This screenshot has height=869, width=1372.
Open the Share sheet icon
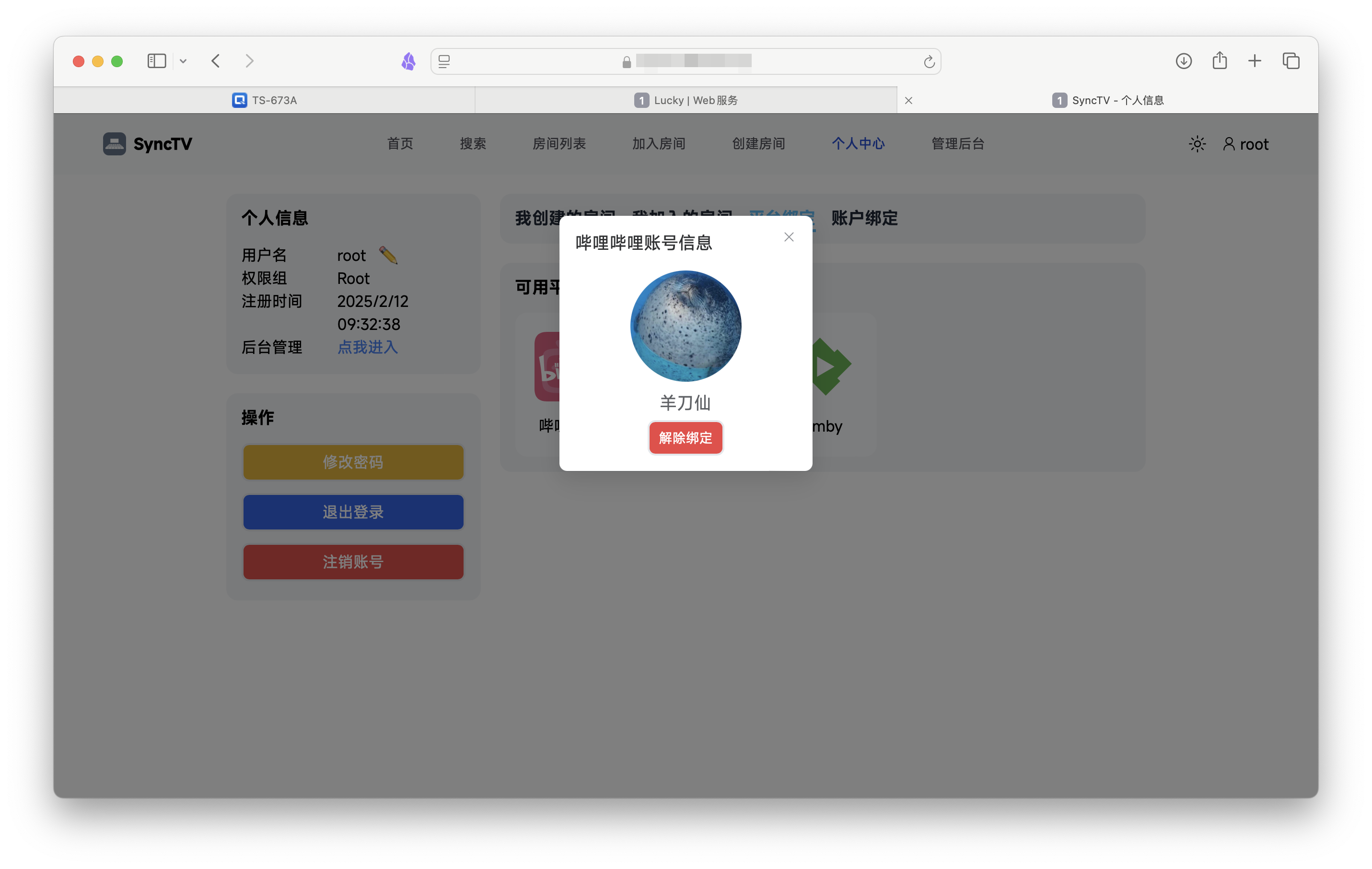(x=1219, y=61)
